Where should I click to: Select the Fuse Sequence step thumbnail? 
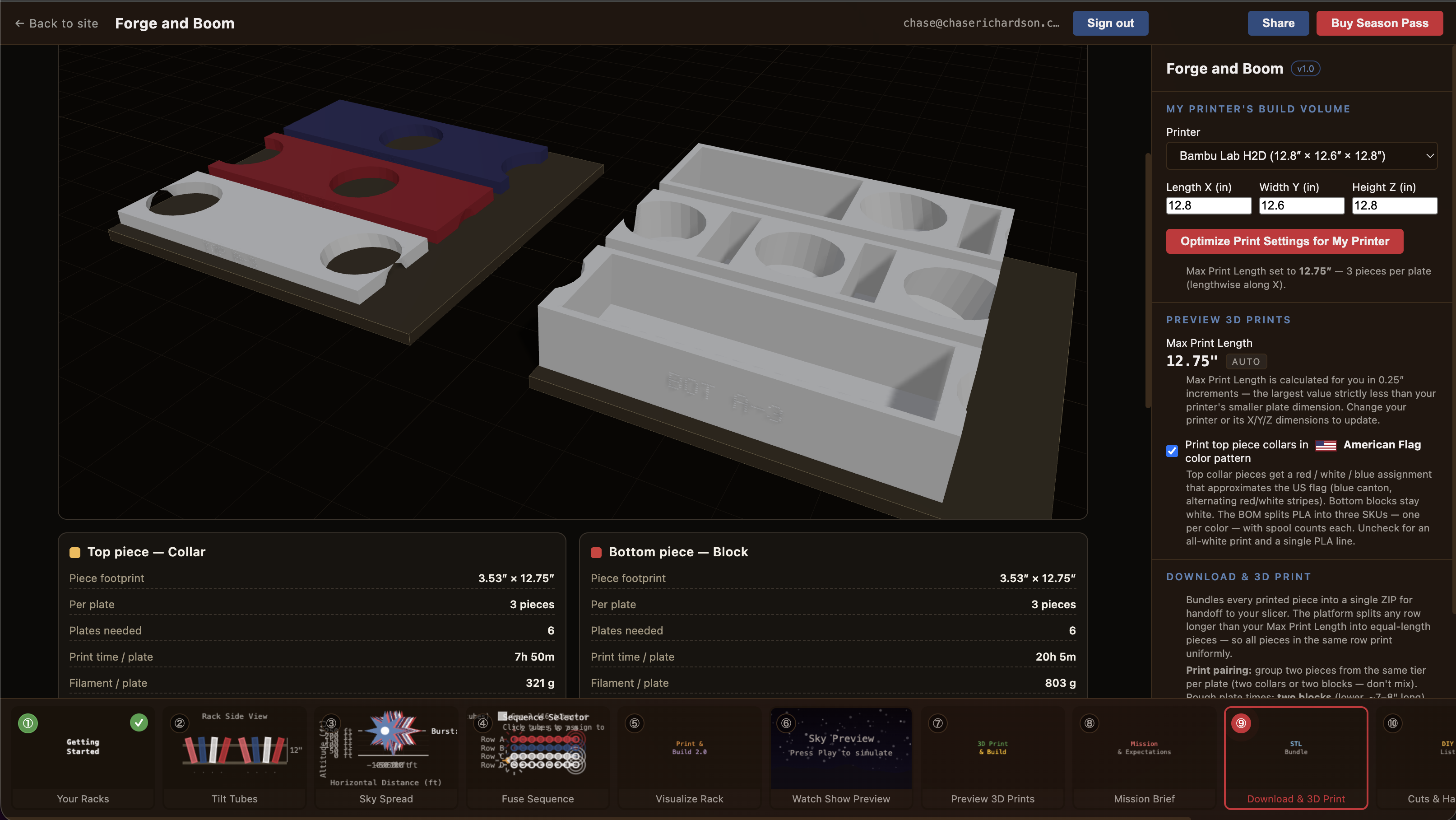point(538,758)
